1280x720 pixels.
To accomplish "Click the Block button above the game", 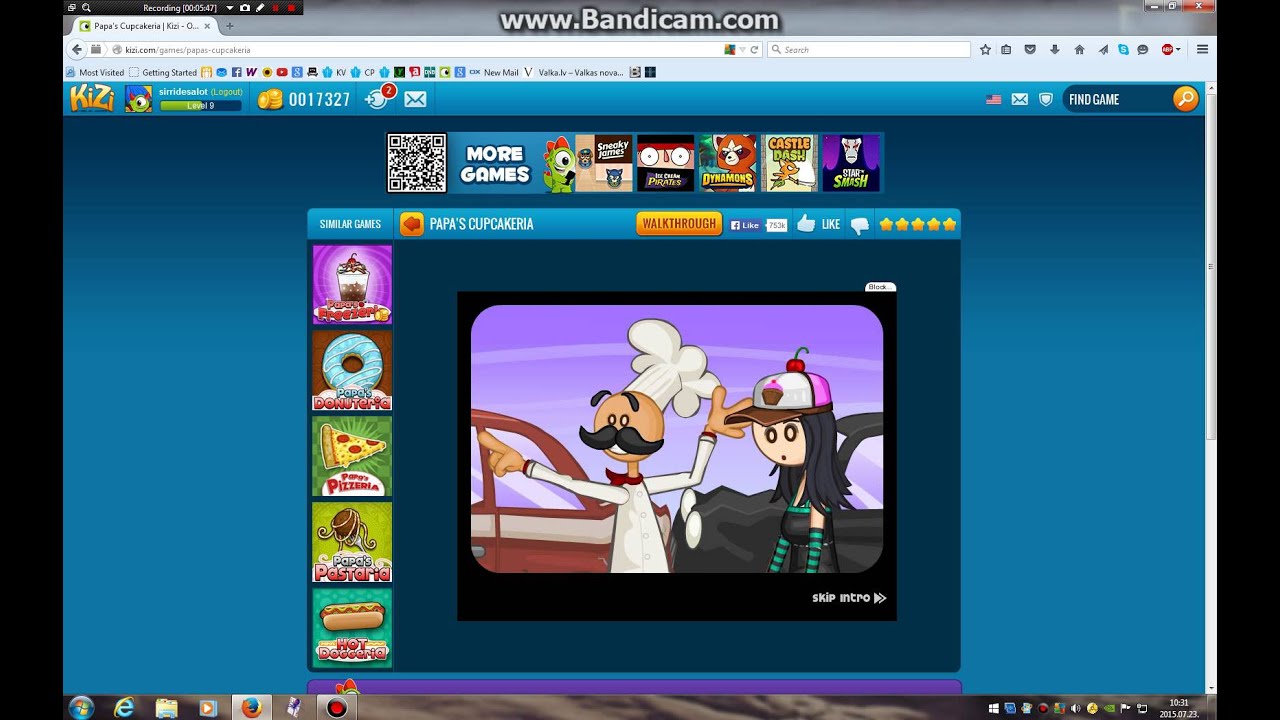I will tap(880, 287).
